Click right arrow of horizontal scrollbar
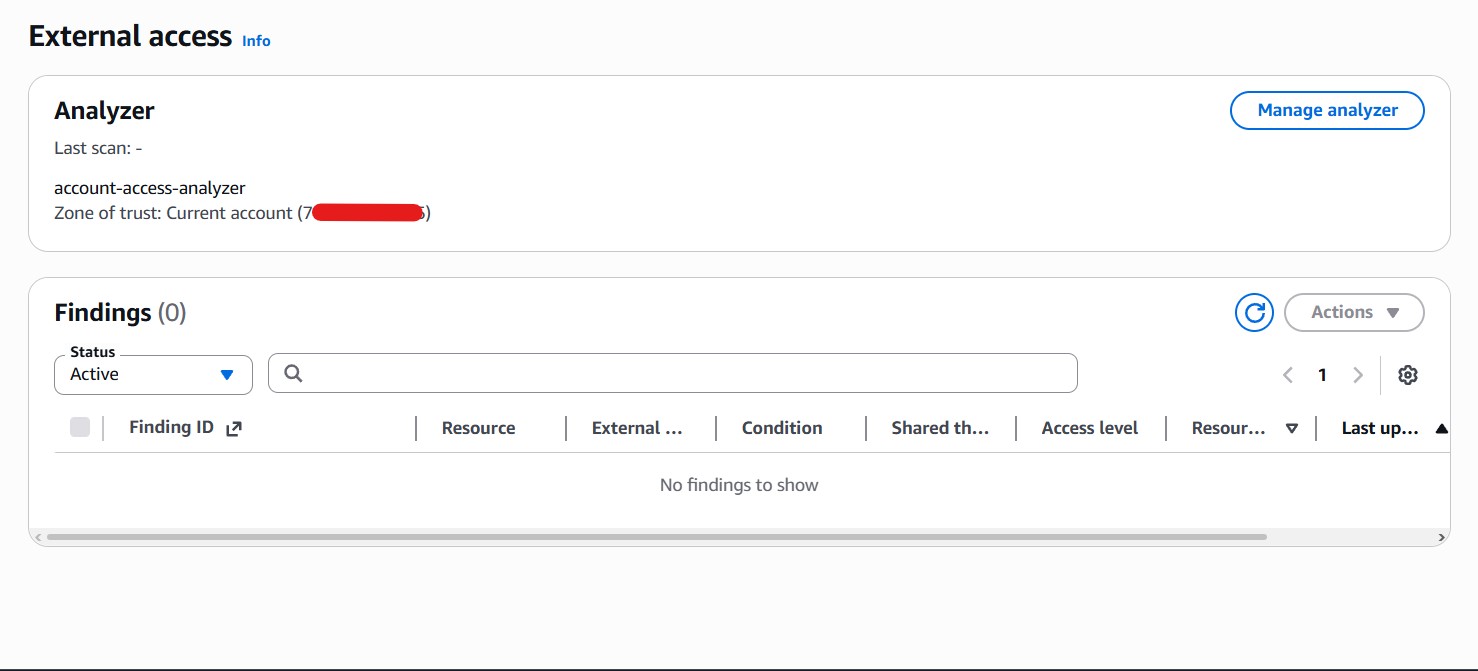This screenshot has width=1478, height=671. point(1441,537)
